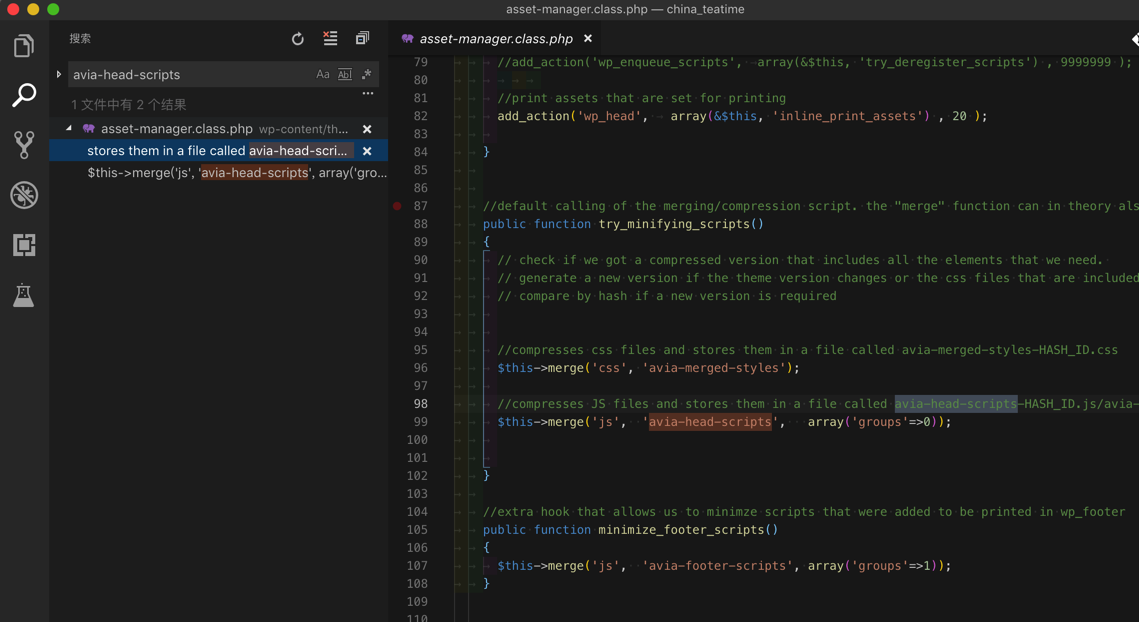Open the Explorer view in activity bar
The height and width of the screenshot is (622, 1139).
coord(24,46)
